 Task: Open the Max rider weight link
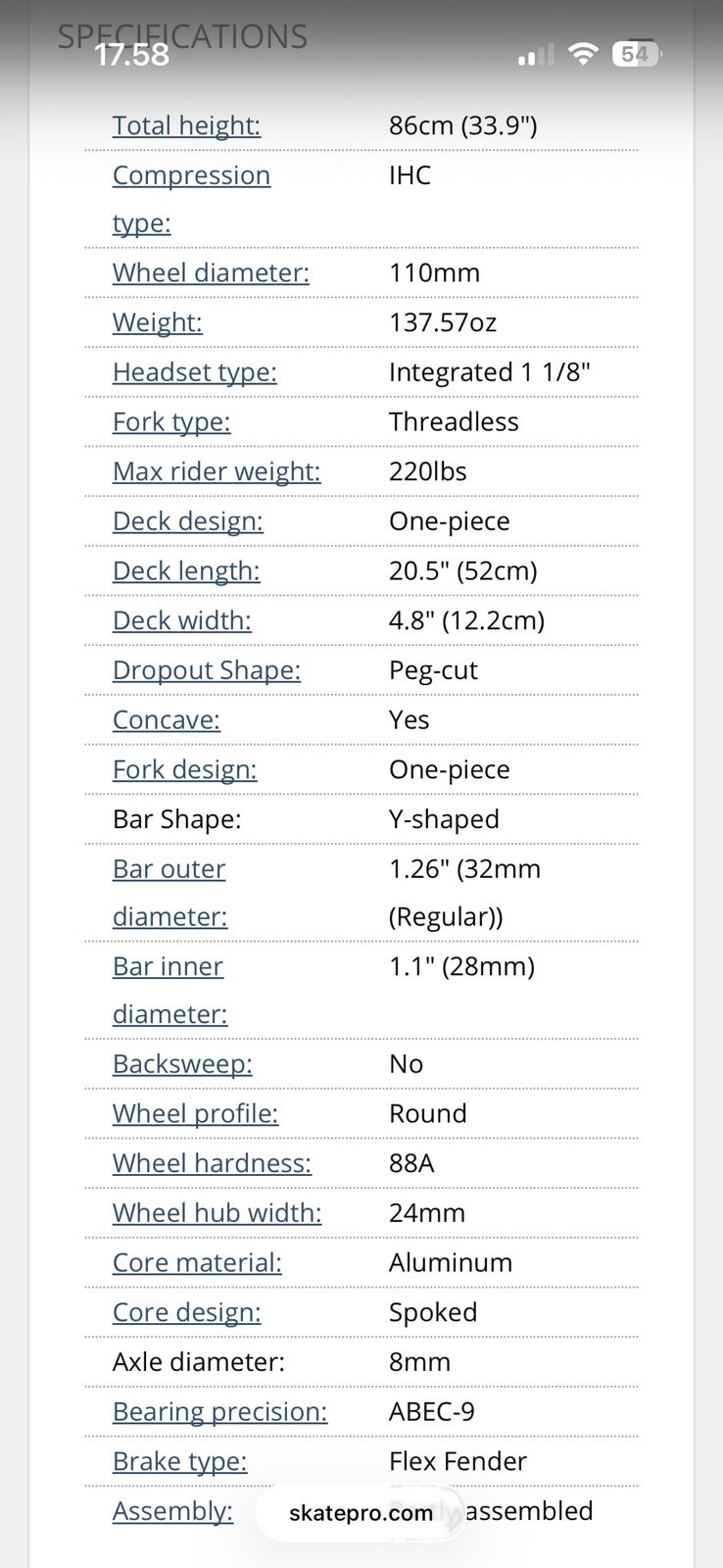click(217, 471)
